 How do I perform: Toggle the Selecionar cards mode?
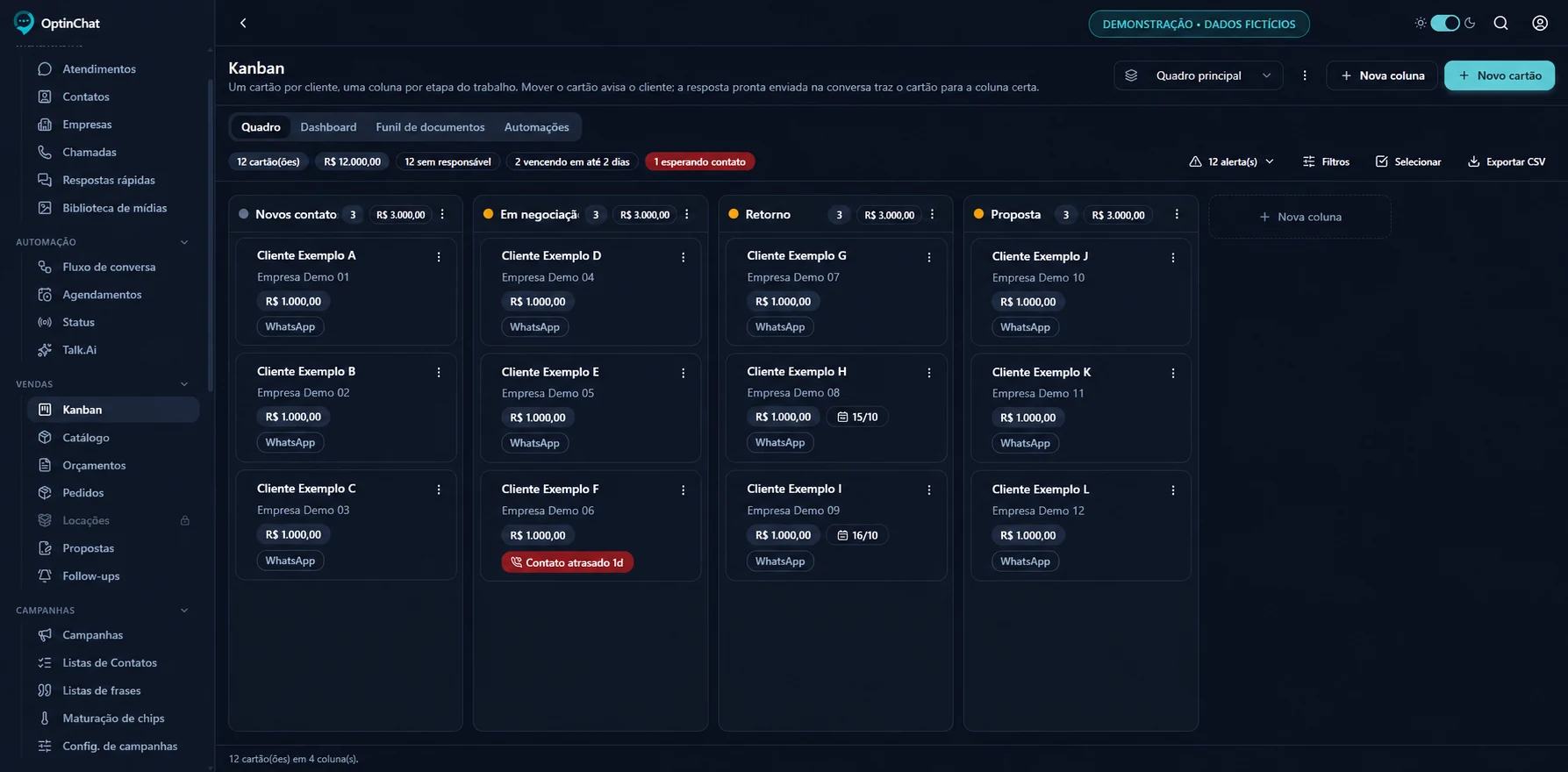coord(1407,161)
